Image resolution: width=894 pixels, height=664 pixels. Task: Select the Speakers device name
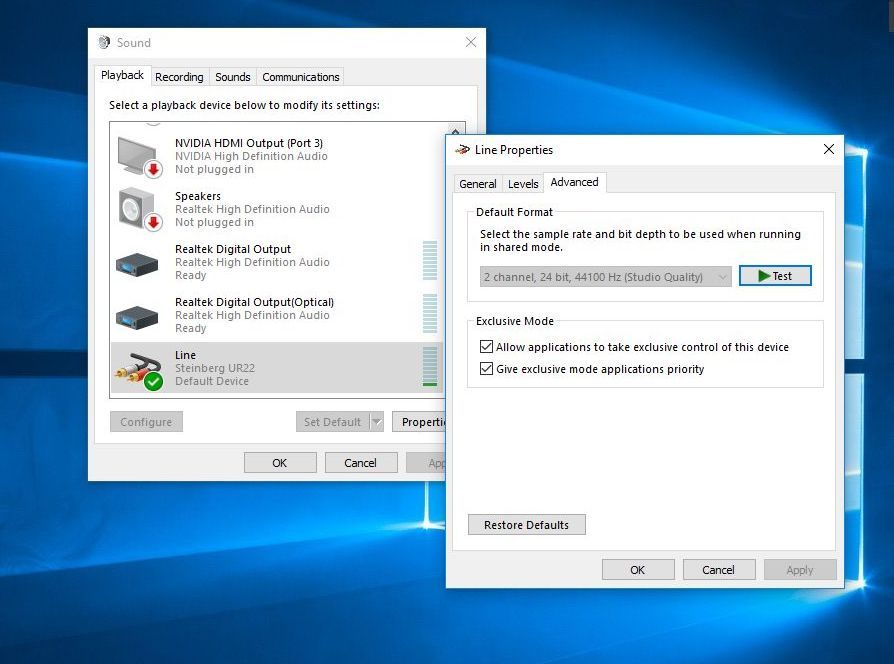coord(198,196)
